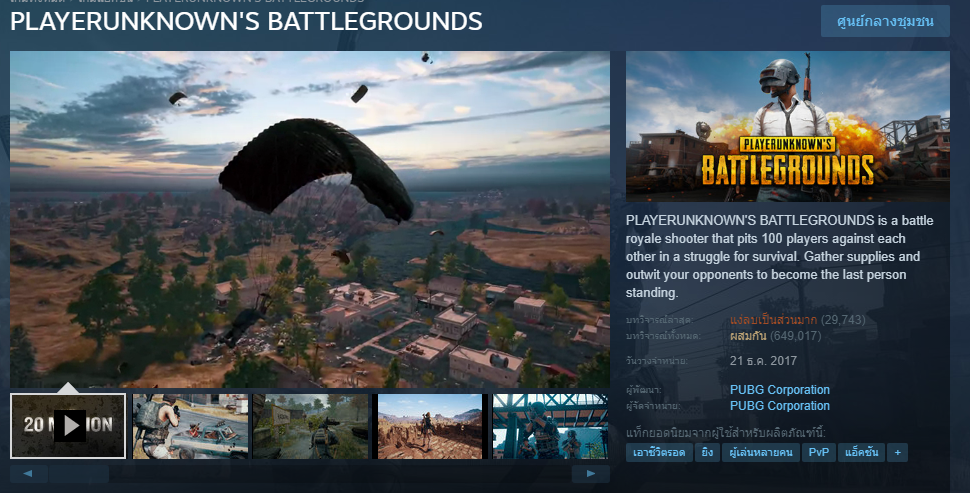Screen dimensions: 970x493
Task: Click the recent reviews แง่ลบเป็นส่วนมาก summary
Action: click(773, 320)
